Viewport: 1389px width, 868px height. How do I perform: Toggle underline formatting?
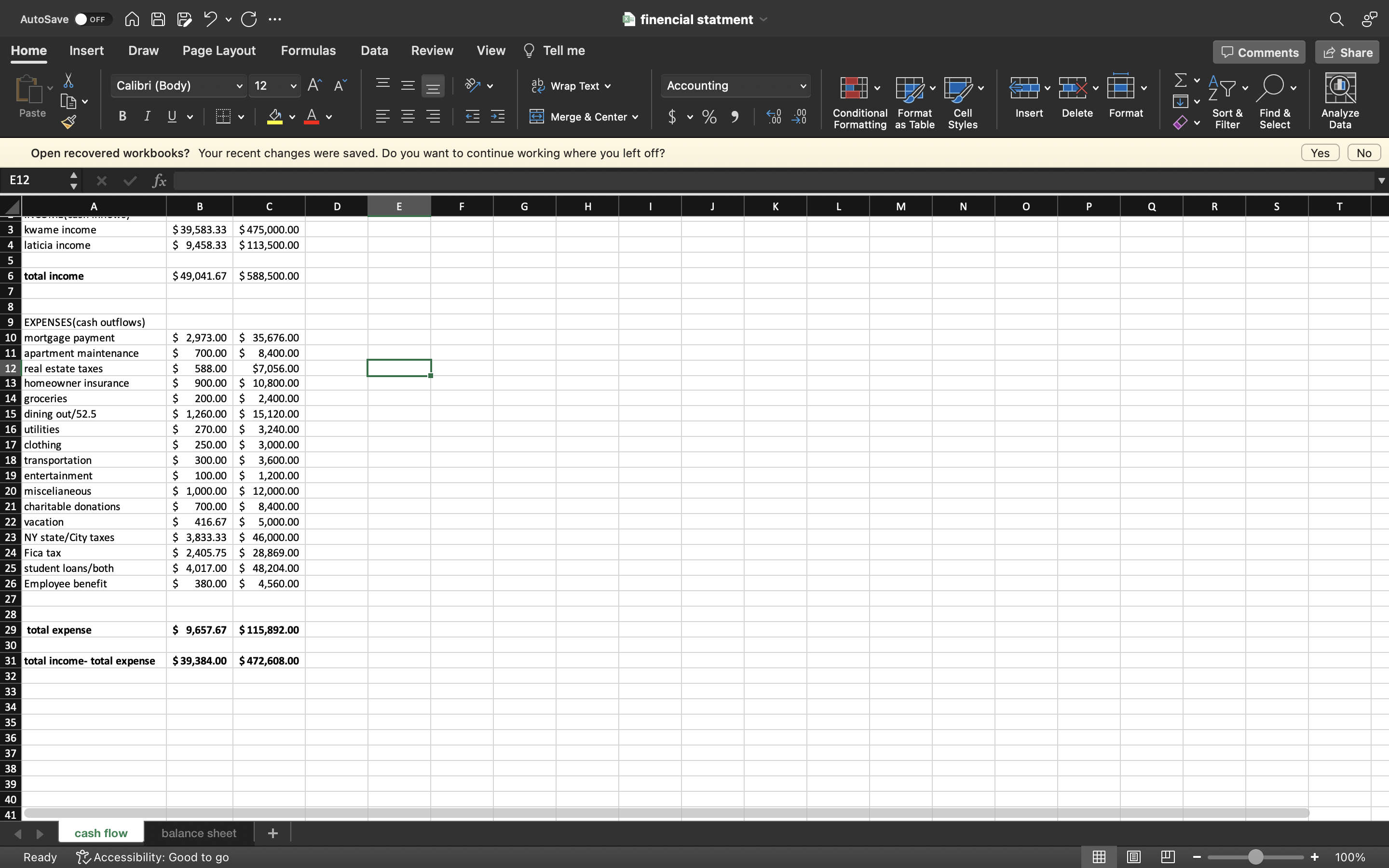[x=171, y=116]
